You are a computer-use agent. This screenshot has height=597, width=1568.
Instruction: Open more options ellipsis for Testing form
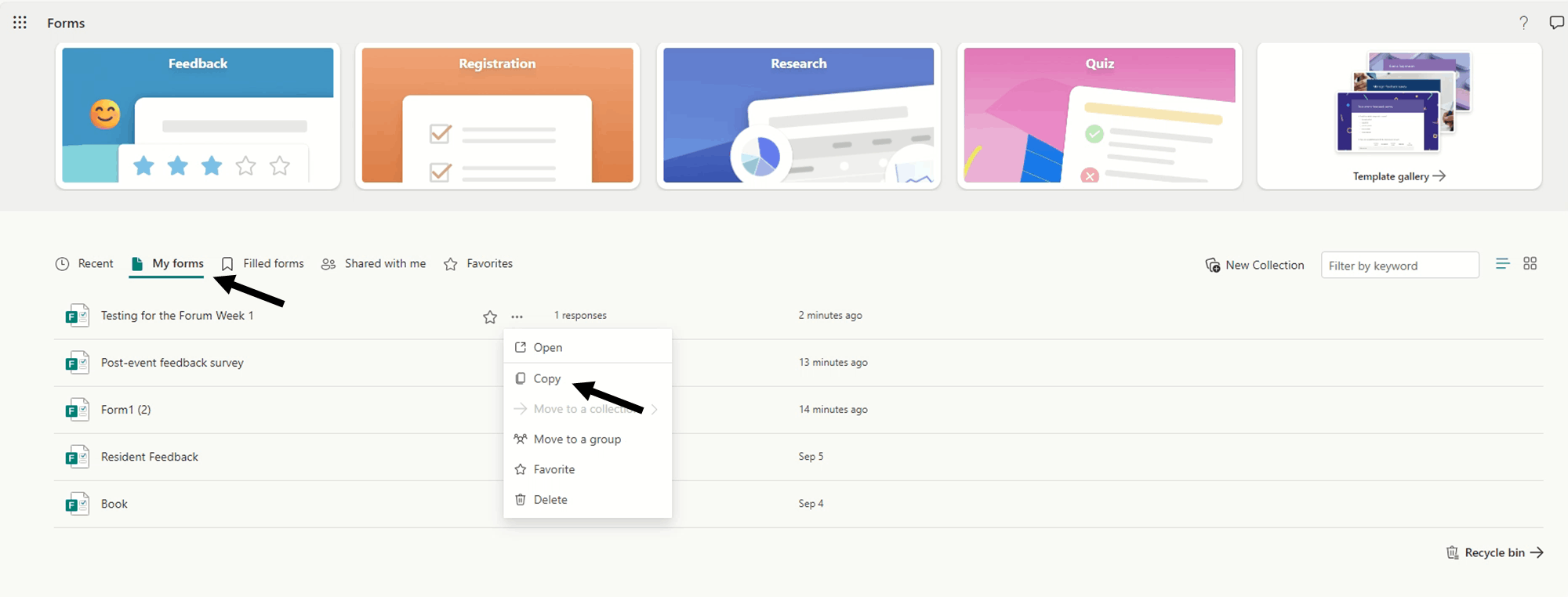tap(517, 317)
